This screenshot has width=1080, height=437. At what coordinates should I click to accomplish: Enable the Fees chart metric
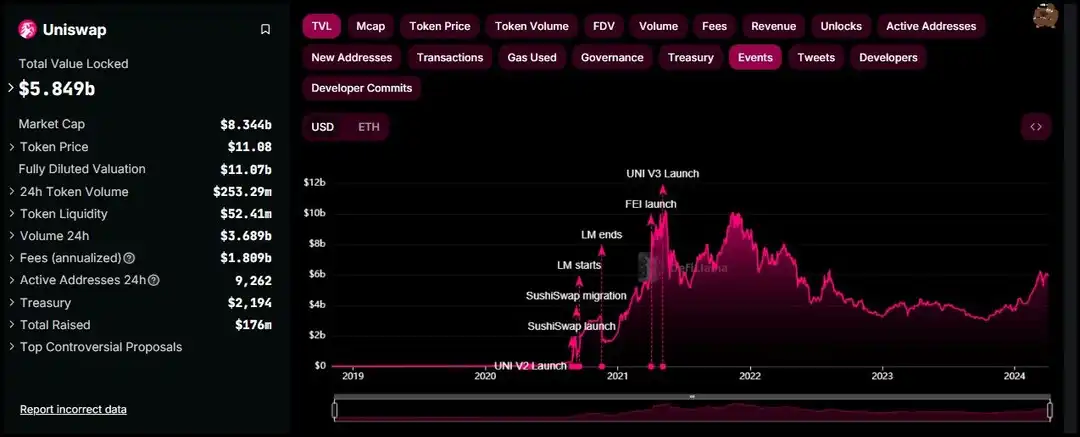pyautogui.click(x=714, y=26)
